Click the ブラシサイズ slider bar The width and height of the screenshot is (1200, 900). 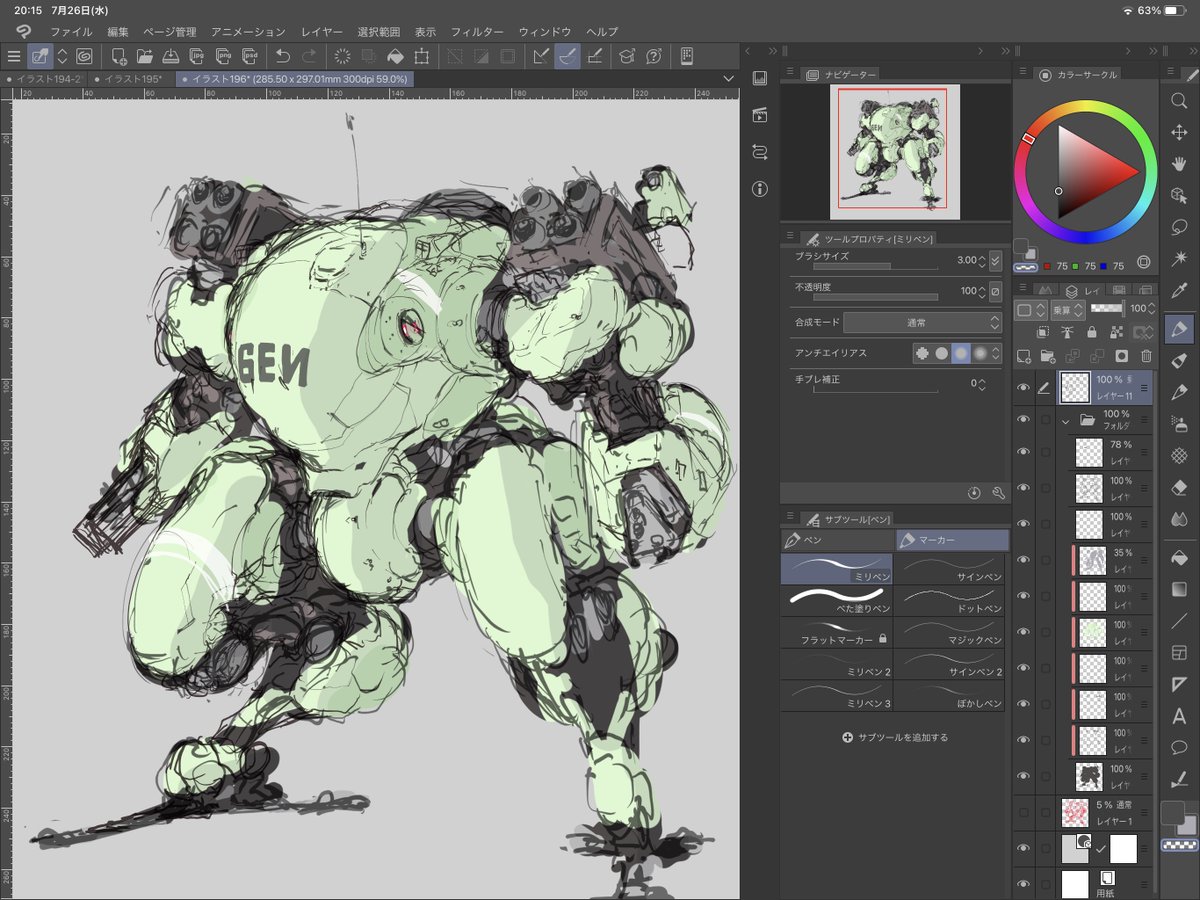coord(874,267)
